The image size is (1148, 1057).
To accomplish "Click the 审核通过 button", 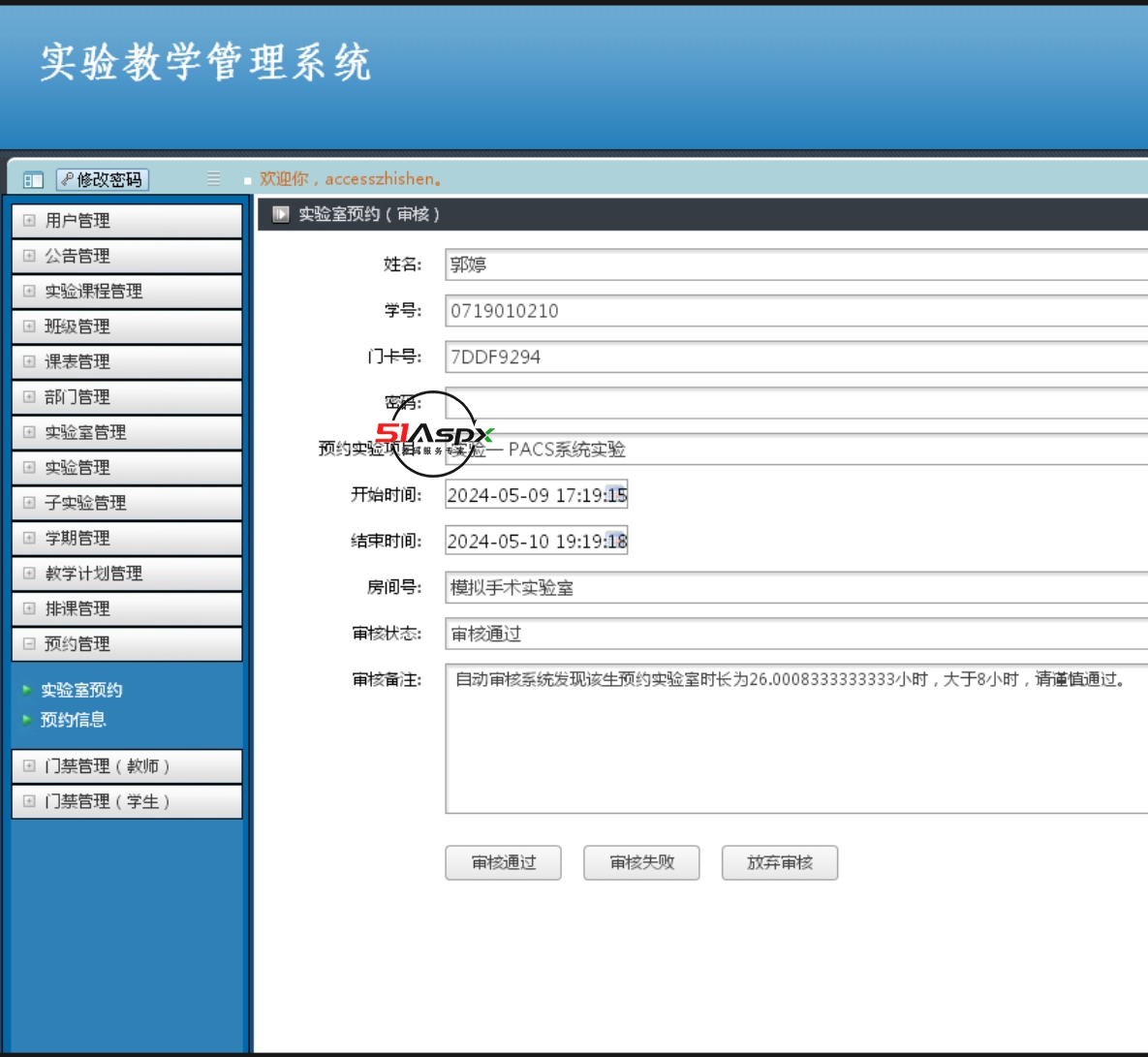I will [x=503, y=862].
